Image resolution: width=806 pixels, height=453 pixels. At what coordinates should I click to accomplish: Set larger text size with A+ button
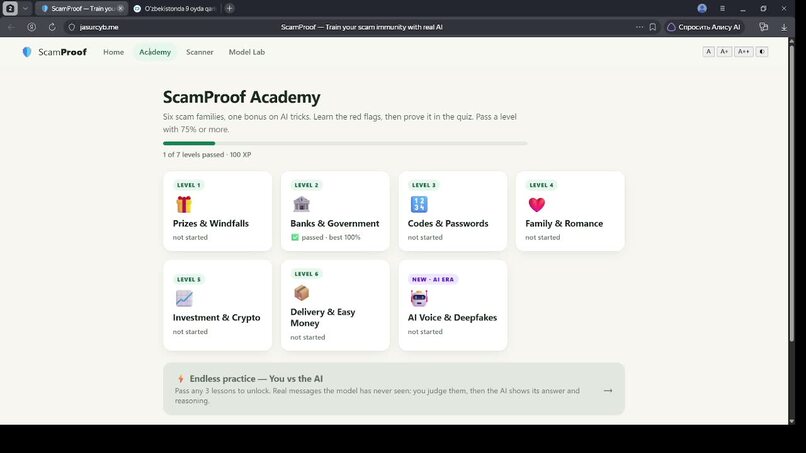point(724,51)
